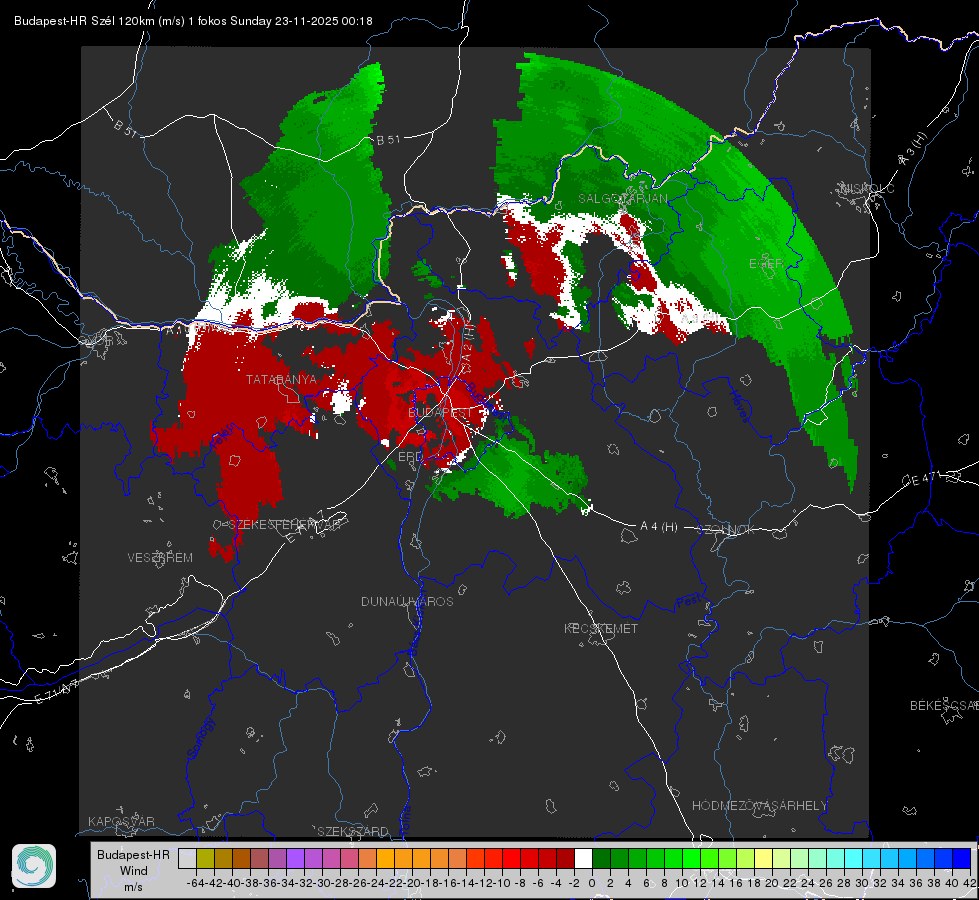Select the SZOLNOK city label
The width and height of the screenshot is (979, 900).
coord(726,530)
